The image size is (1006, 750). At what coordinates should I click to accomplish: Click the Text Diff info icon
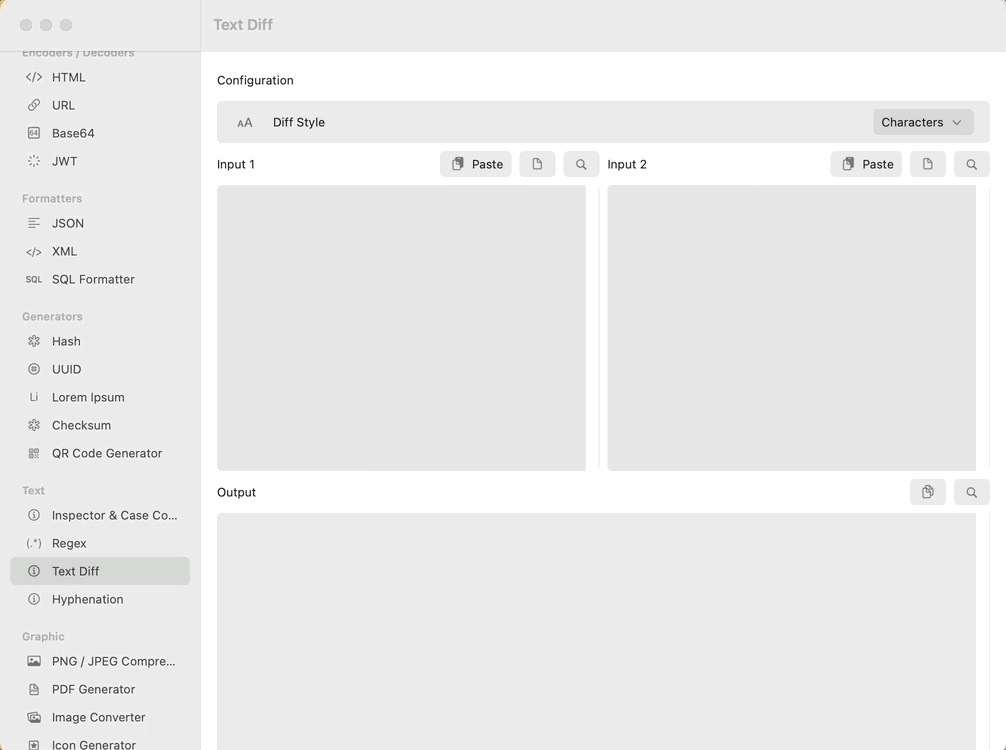tap(34, 571)
